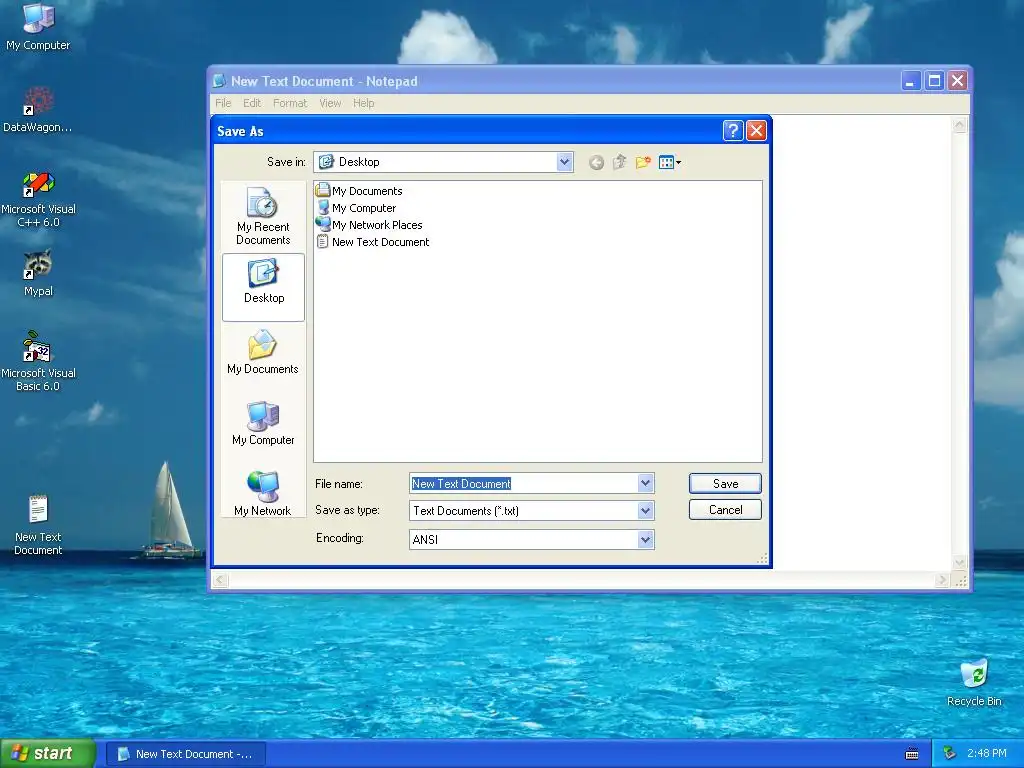The width and height of the screenshot is (1024, 768).
Task: Close the Notepad window
Action: coord(957,81)
